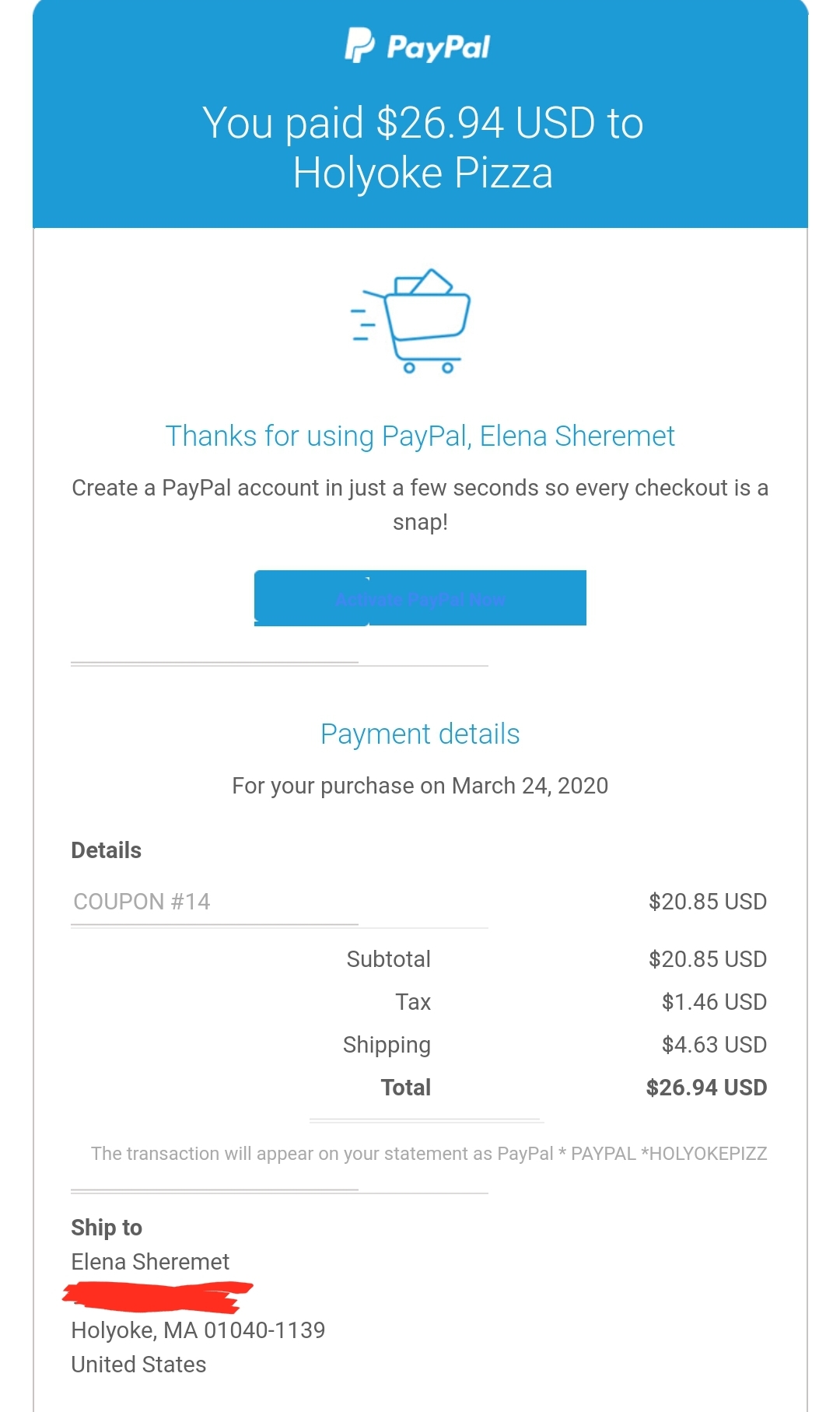Click the statement descriptor note text

(429, 1154)
